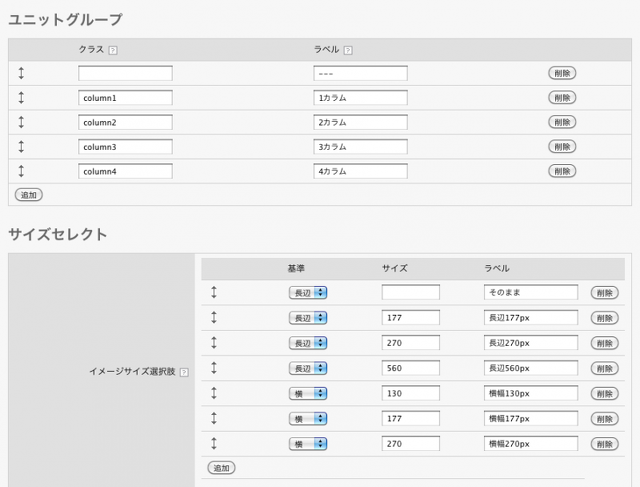Click the sort handle for そのまま row
This screenshot has width=640, height=487.
tap(213, 293)
